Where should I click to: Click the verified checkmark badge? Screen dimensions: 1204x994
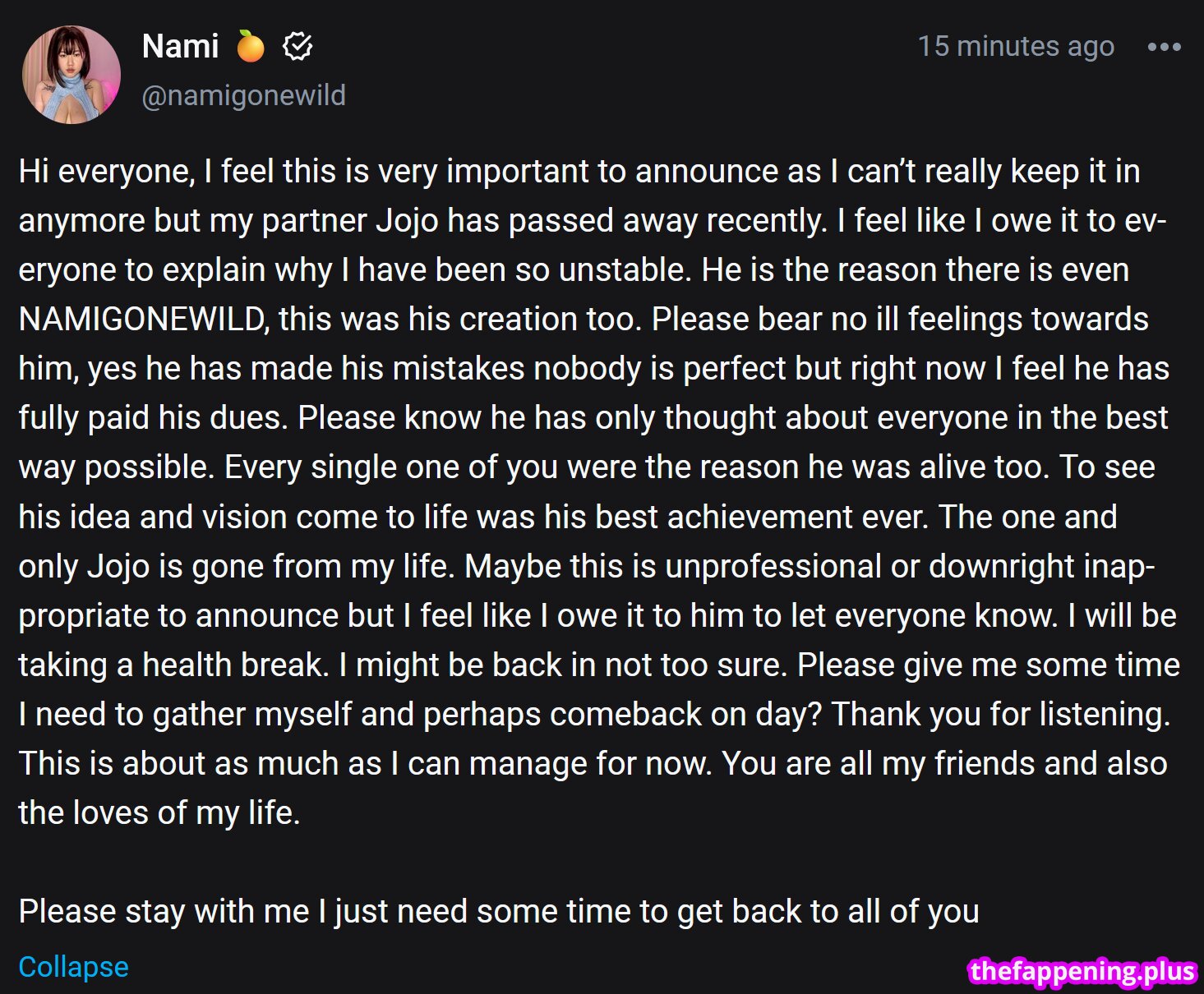click(x=298, y=47)
